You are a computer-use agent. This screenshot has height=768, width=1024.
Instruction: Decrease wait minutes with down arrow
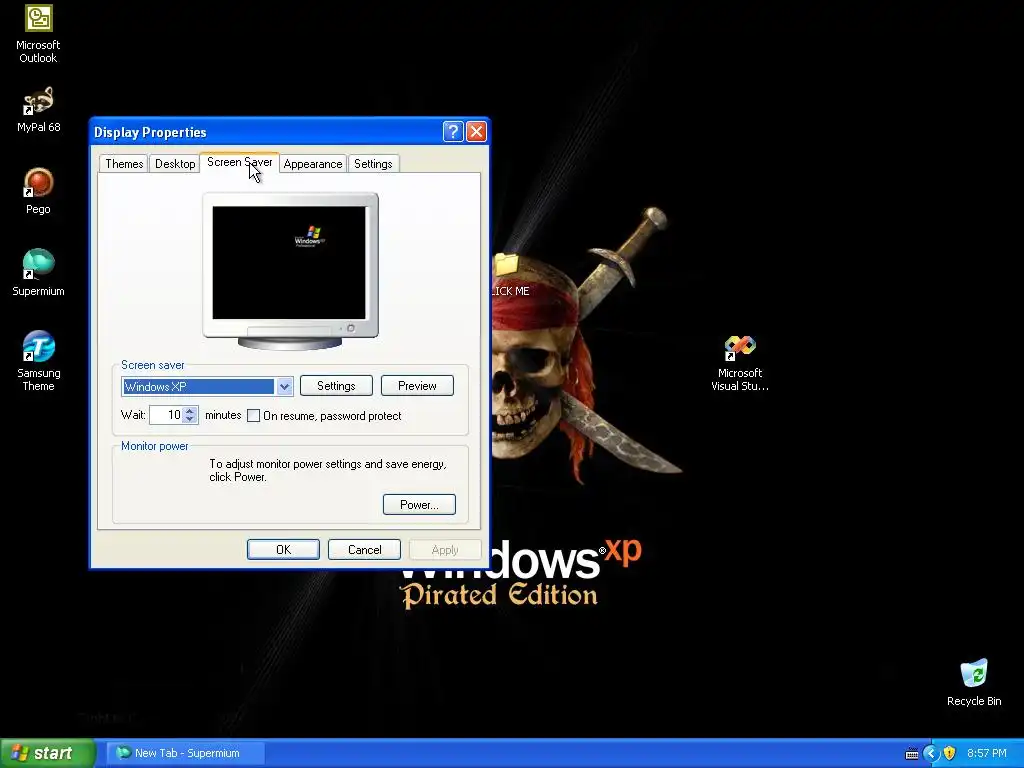coord(190,419)
